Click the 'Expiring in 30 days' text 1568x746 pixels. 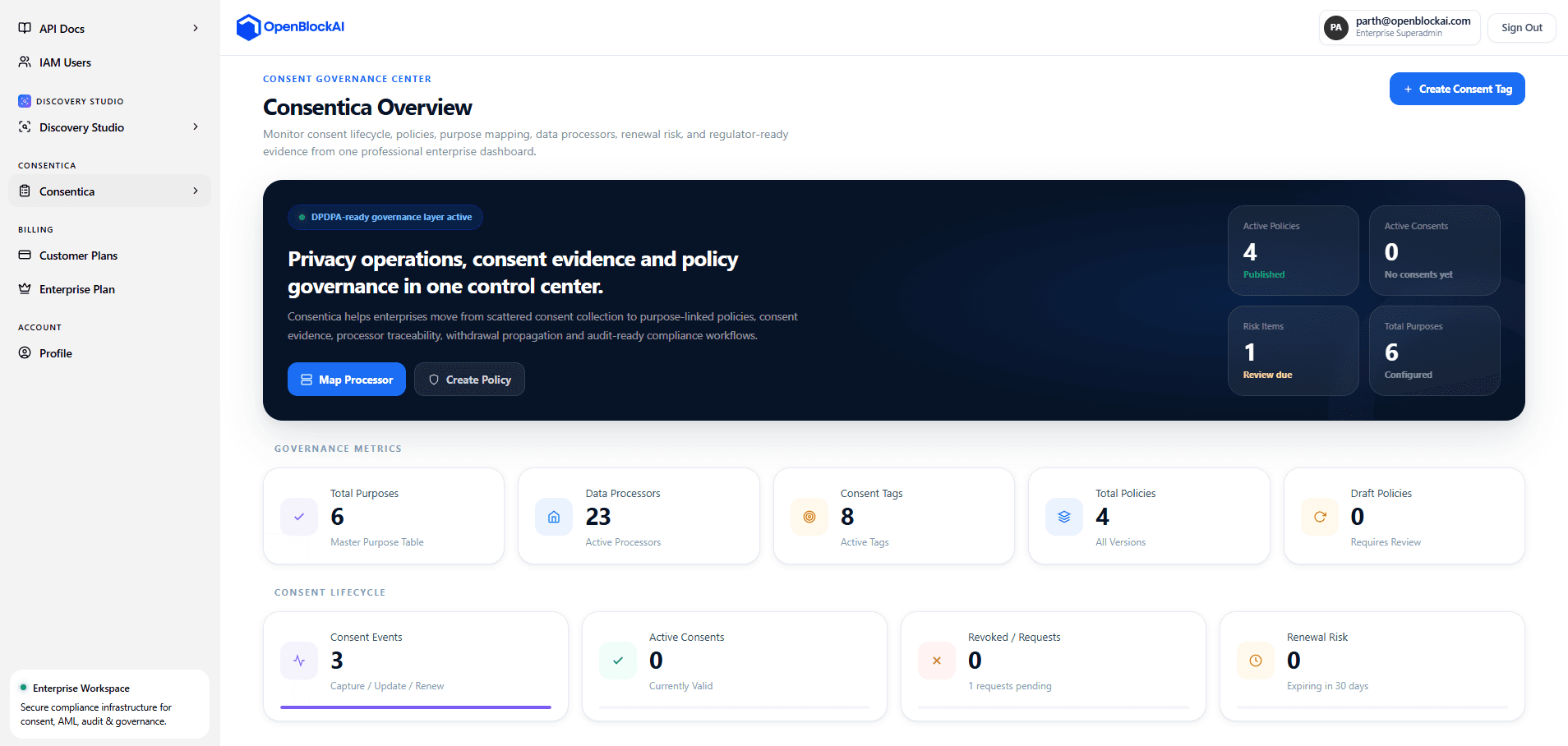(1327, 686)
